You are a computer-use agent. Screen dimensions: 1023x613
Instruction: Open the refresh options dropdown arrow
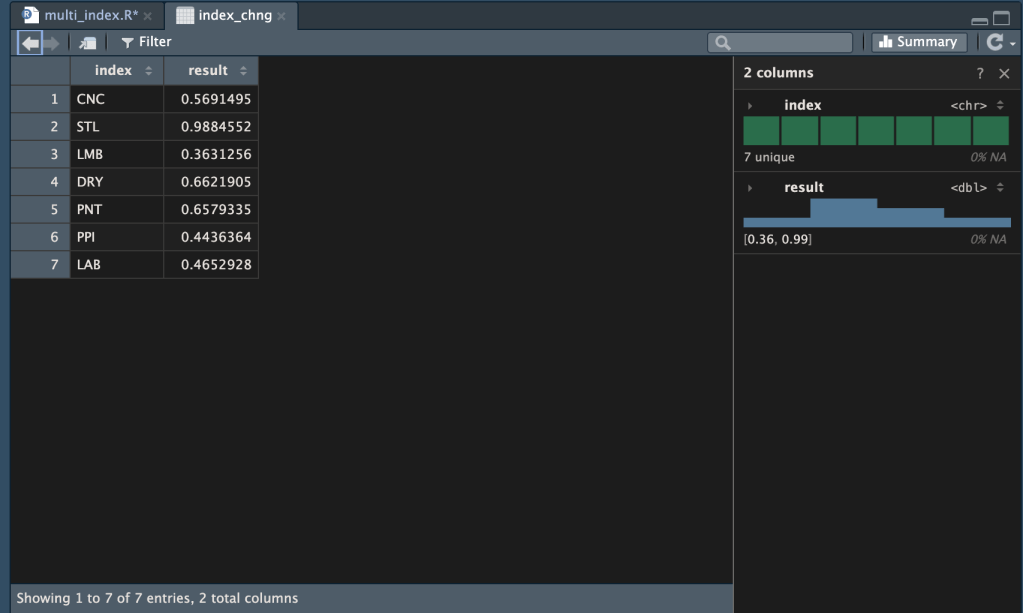(x=1013, y=44)
